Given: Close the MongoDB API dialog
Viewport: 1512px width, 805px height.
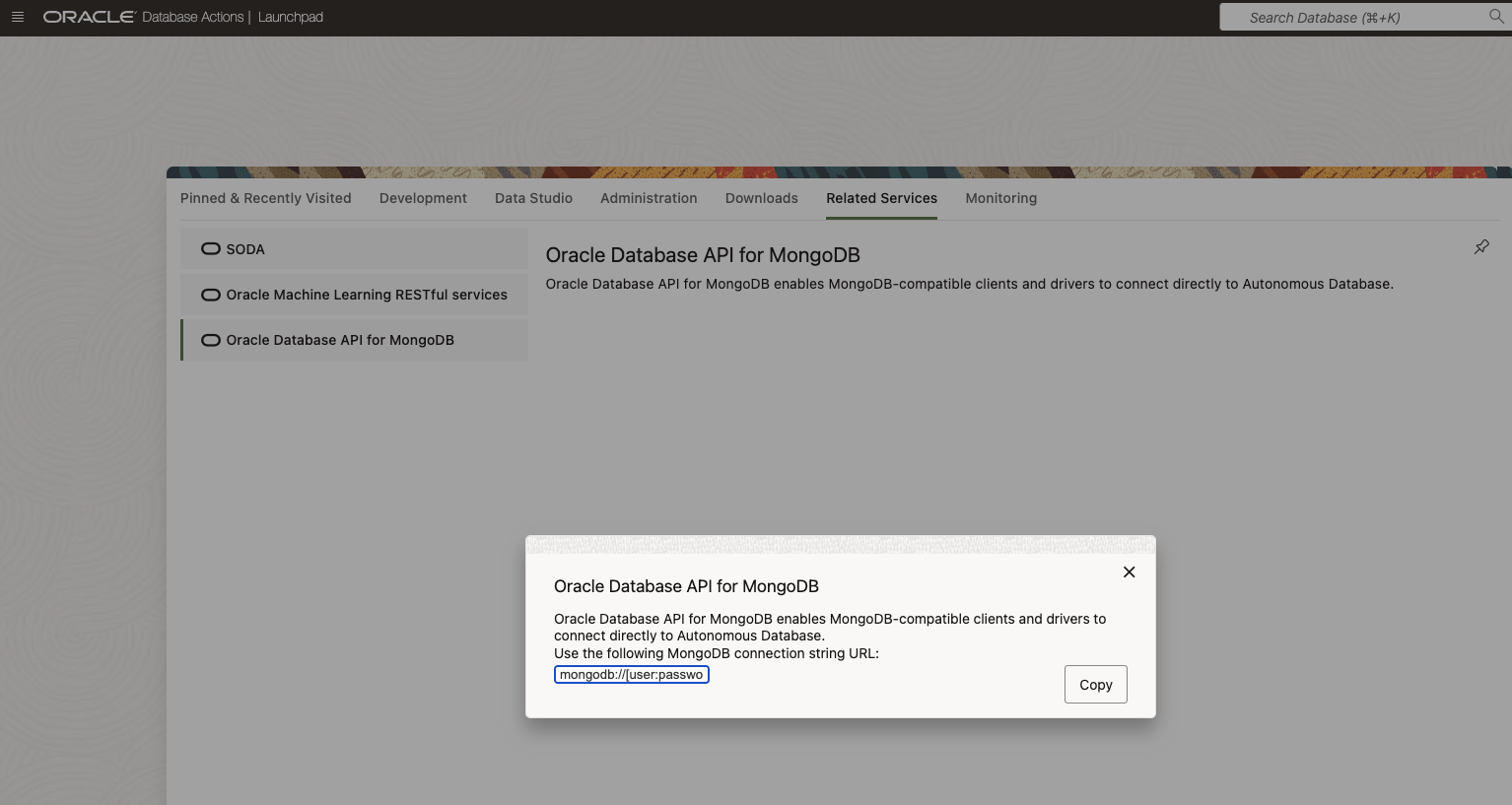Looking at the screenshot, I should point(1129,571).
